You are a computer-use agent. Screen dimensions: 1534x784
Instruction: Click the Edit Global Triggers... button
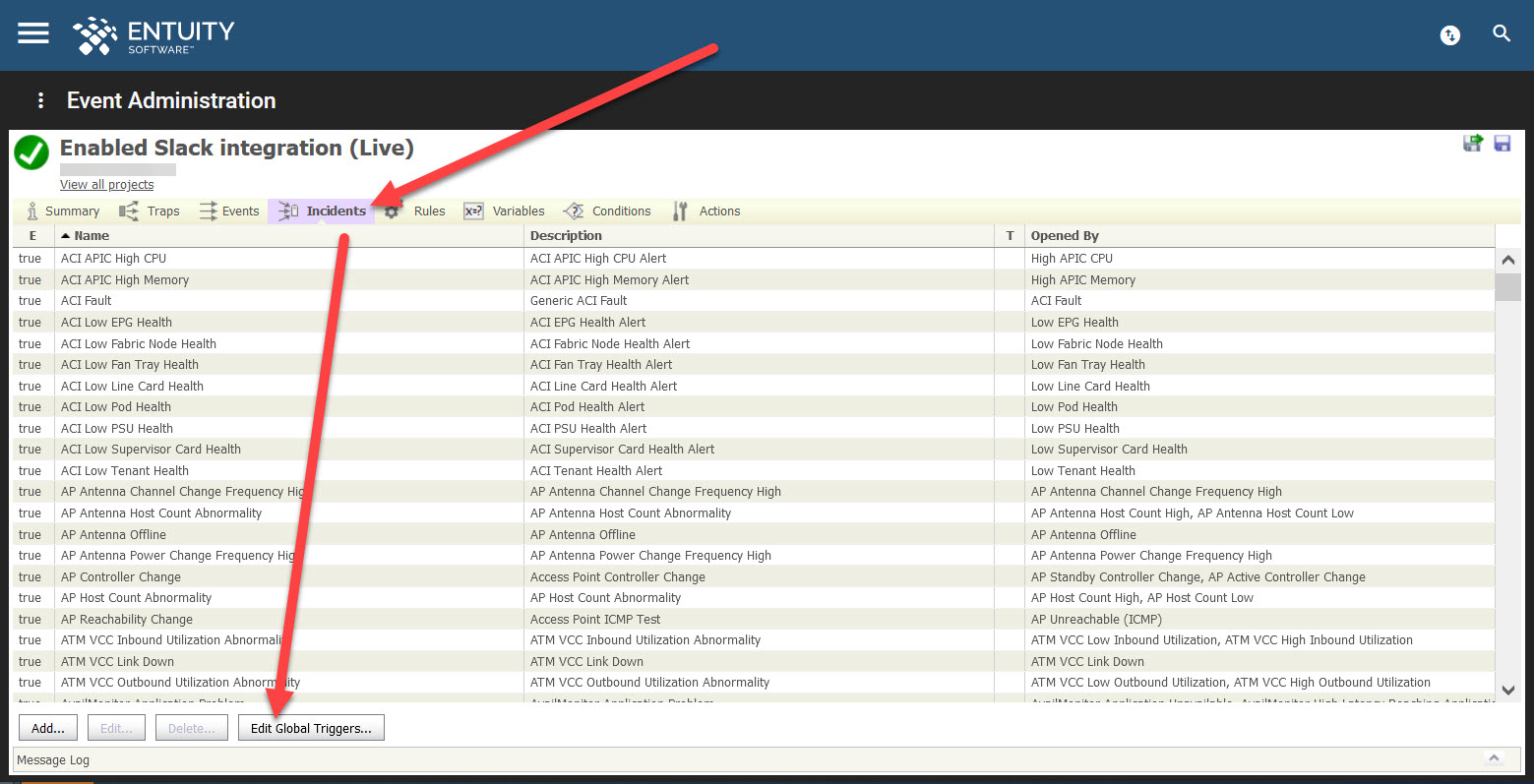(x=311, y=728)
